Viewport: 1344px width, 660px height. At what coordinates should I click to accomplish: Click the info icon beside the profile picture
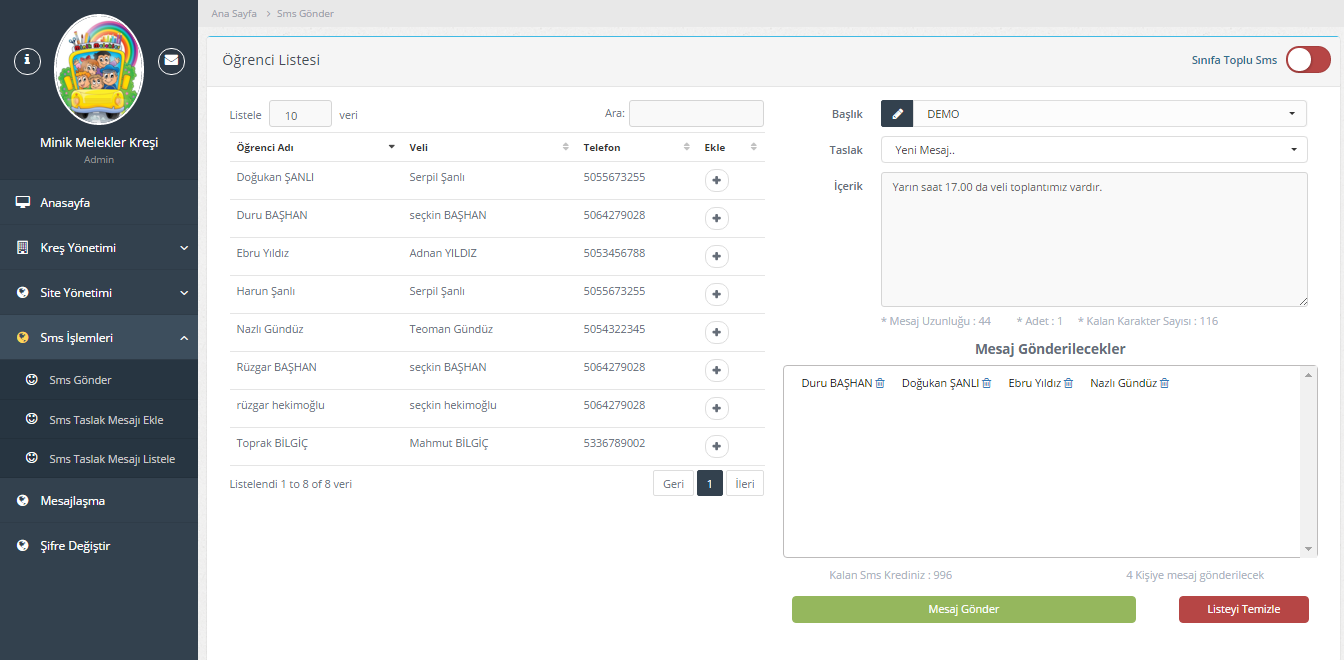(x=27, y=60)
